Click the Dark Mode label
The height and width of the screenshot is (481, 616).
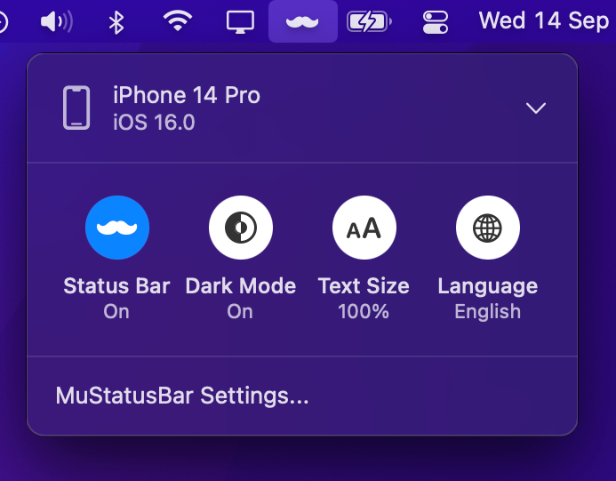click(241, 286)
